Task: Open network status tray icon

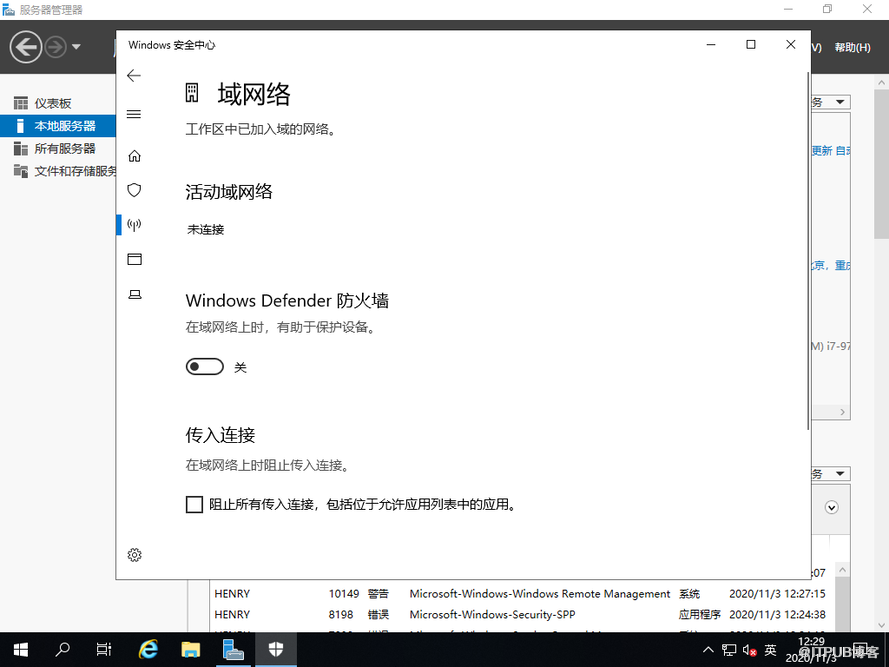Action: click(729, 650)
